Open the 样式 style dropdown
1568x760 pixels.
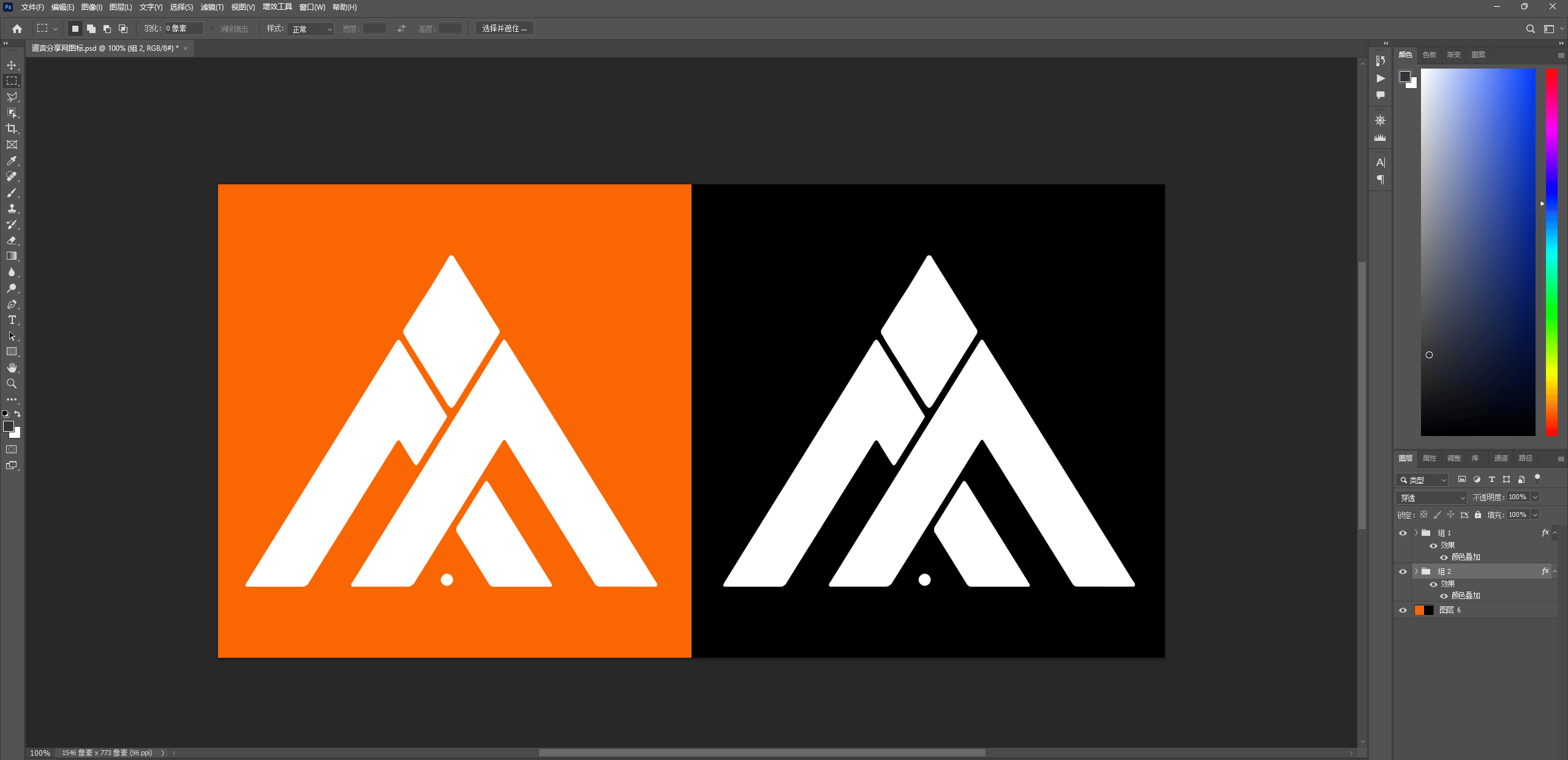pos(311,29)
